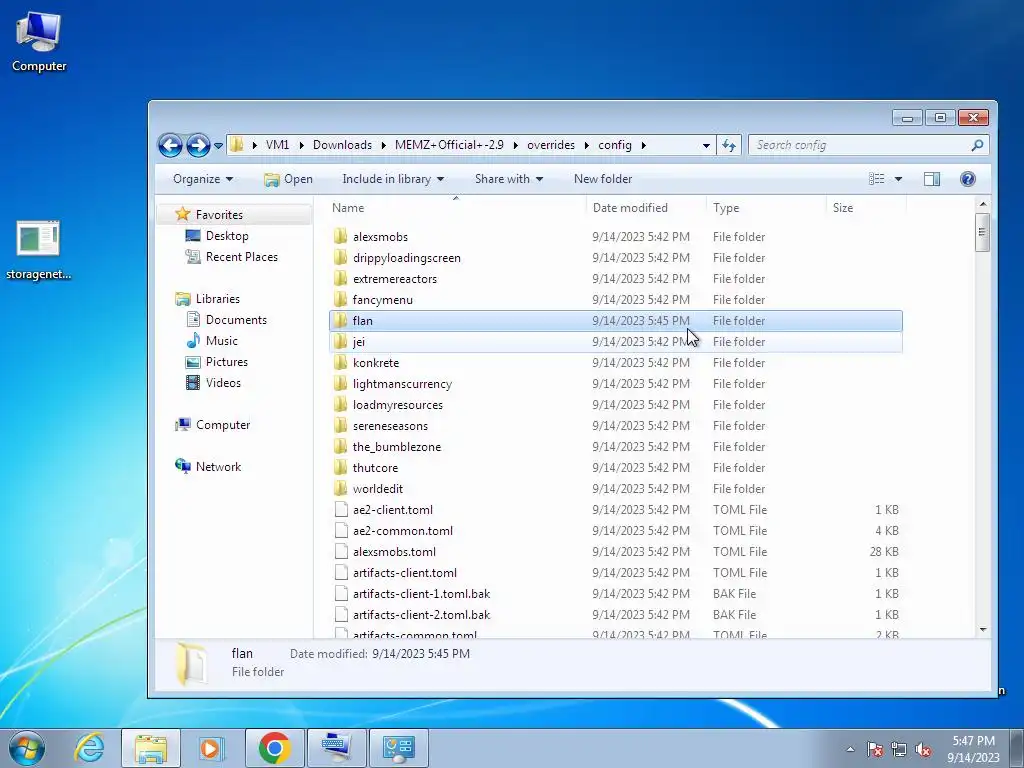The image size is (1024, 768).
Task: Open the recent pages dropdown arrow
Action: [218, 146]
